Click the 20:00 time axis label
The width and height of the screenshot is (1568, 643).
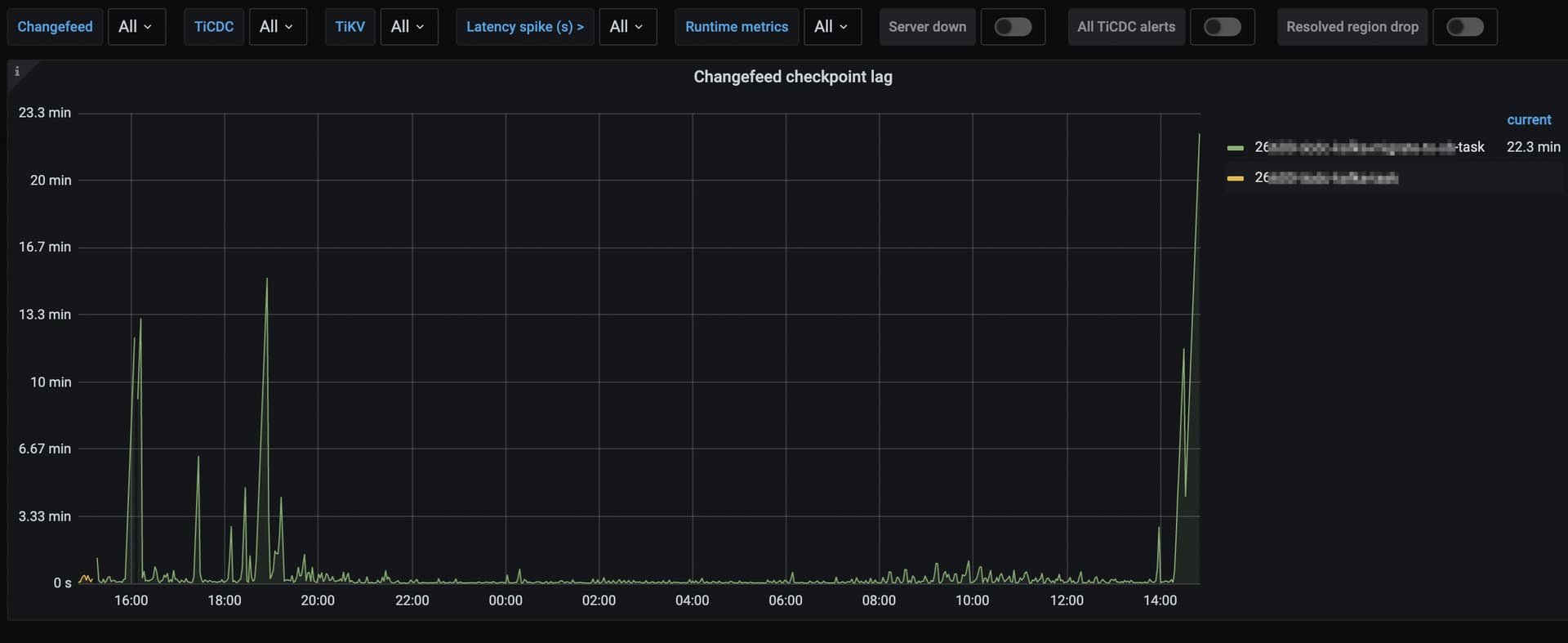pyautogui.click(x=318, y=601)
